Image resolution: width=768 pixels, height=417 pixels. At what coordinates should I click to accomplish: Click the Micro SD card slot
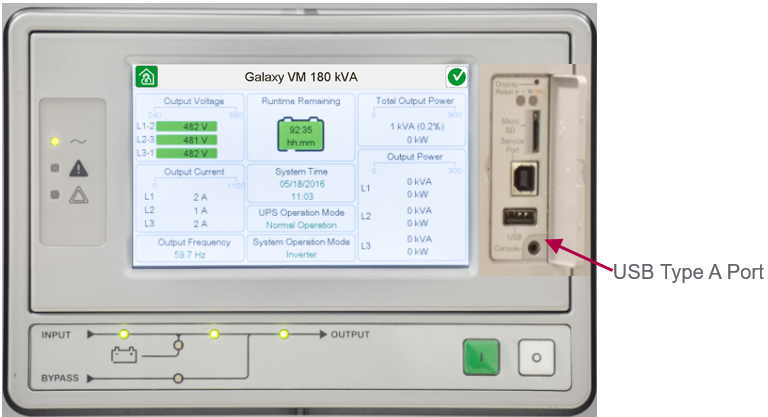pyautogui.click(x=536, y=131)
